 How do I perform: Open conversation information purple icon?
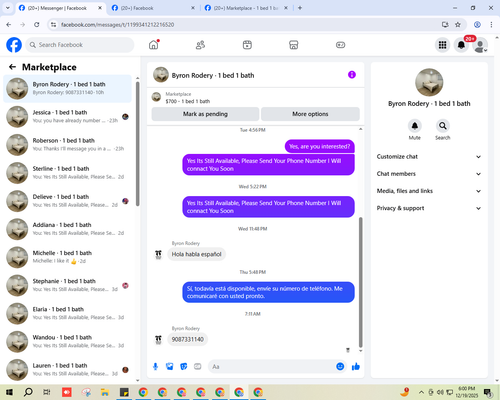352,75
